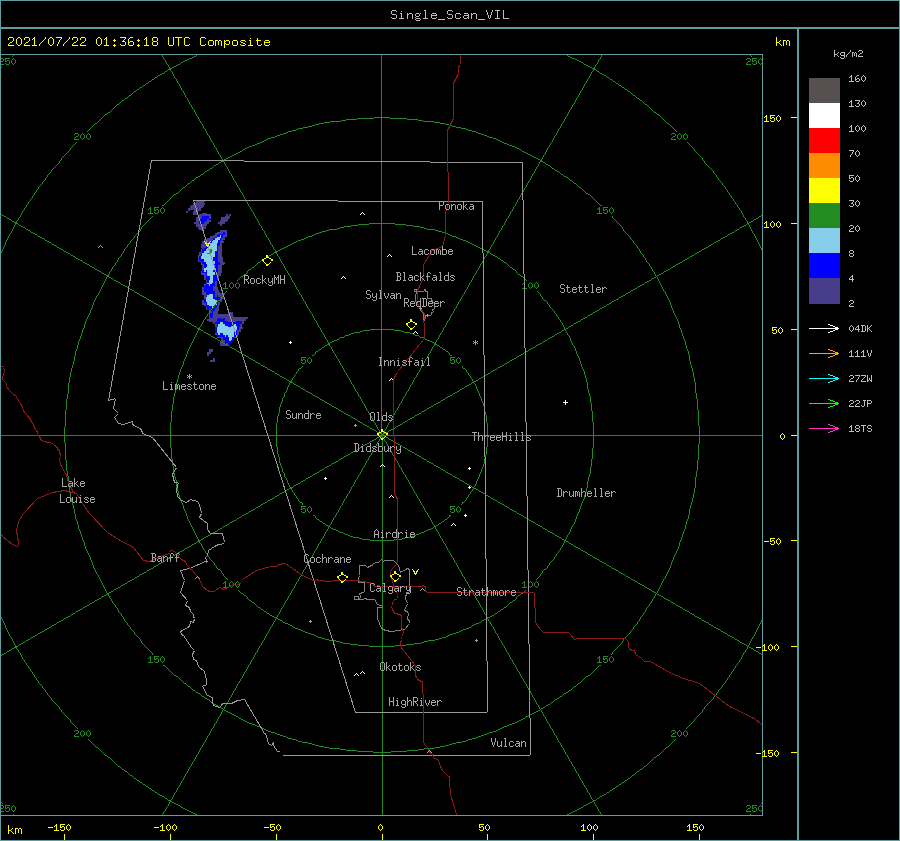Click the asterisk marker east of Innisfail
The height and width of the screenshot is (841, 900).
pos(475,343)
